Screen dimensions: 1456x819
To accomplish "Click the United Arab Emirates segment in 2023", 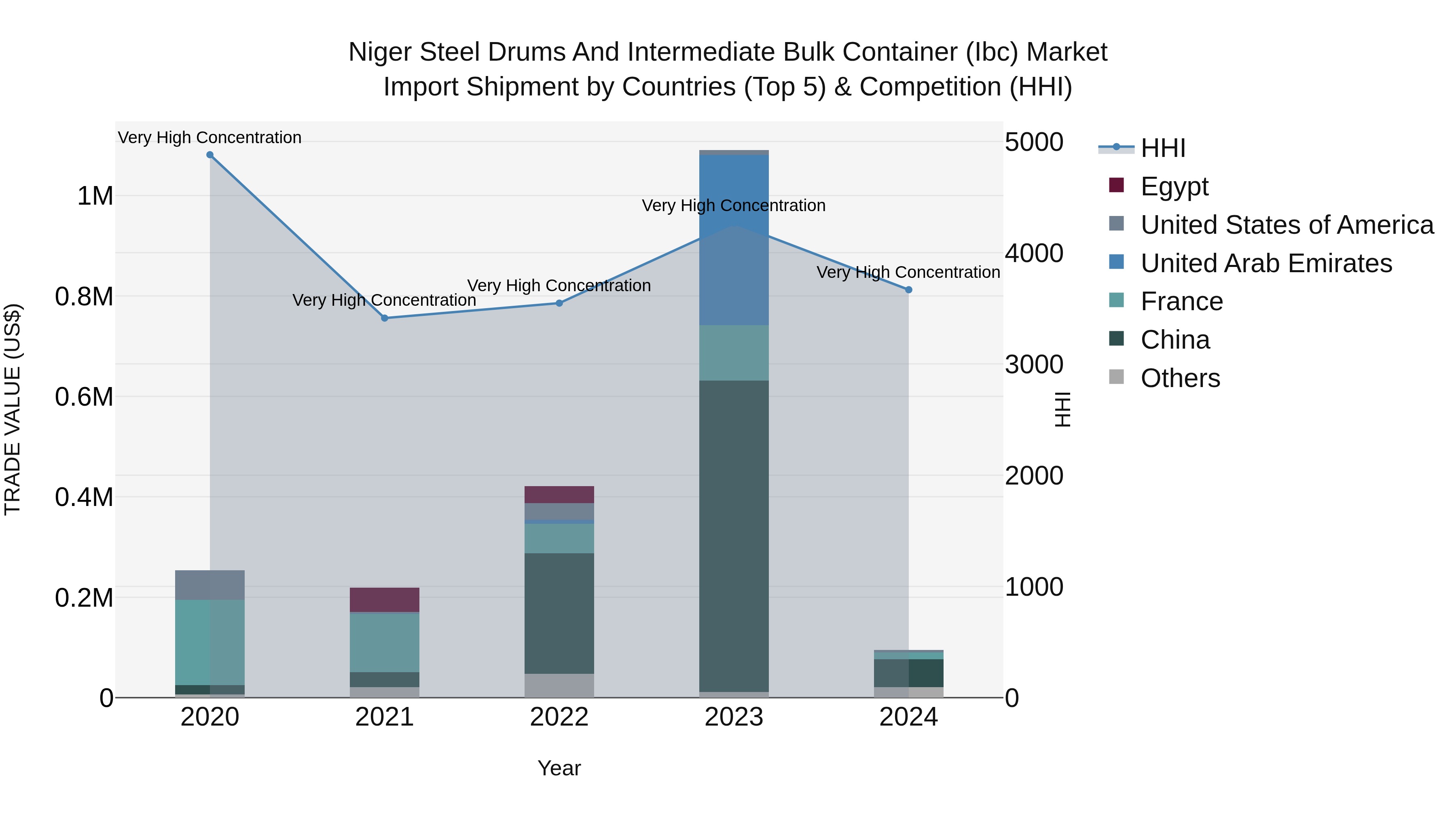I will coord(734,240).
